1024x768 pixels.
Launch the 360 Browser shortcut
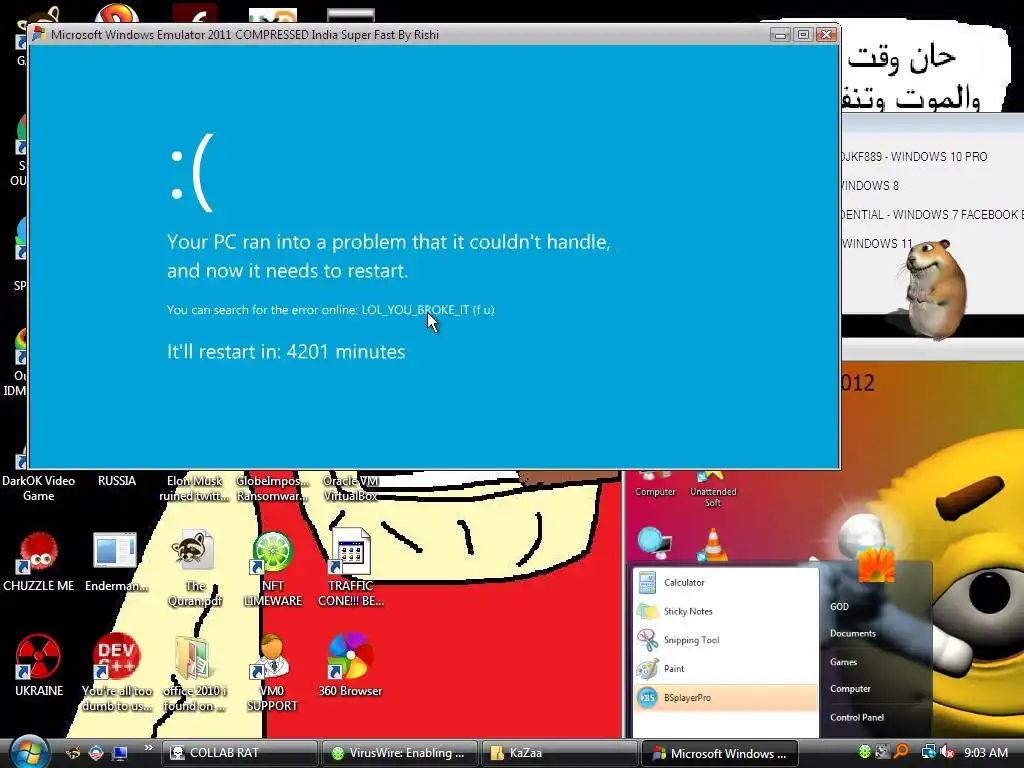pos(351,665)
